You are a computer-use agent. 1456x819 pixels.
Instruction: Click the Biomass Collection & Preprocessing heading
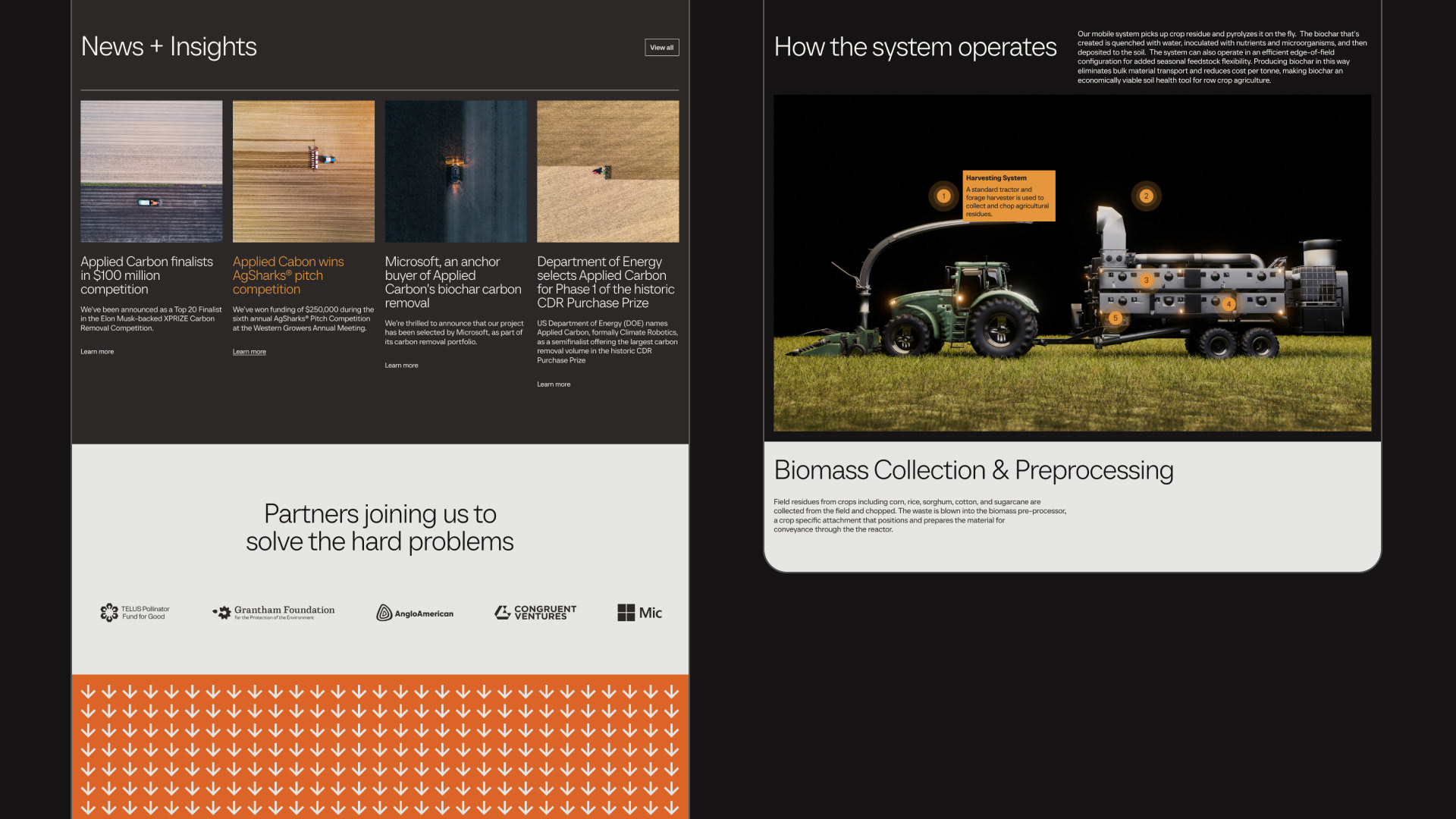974,470
